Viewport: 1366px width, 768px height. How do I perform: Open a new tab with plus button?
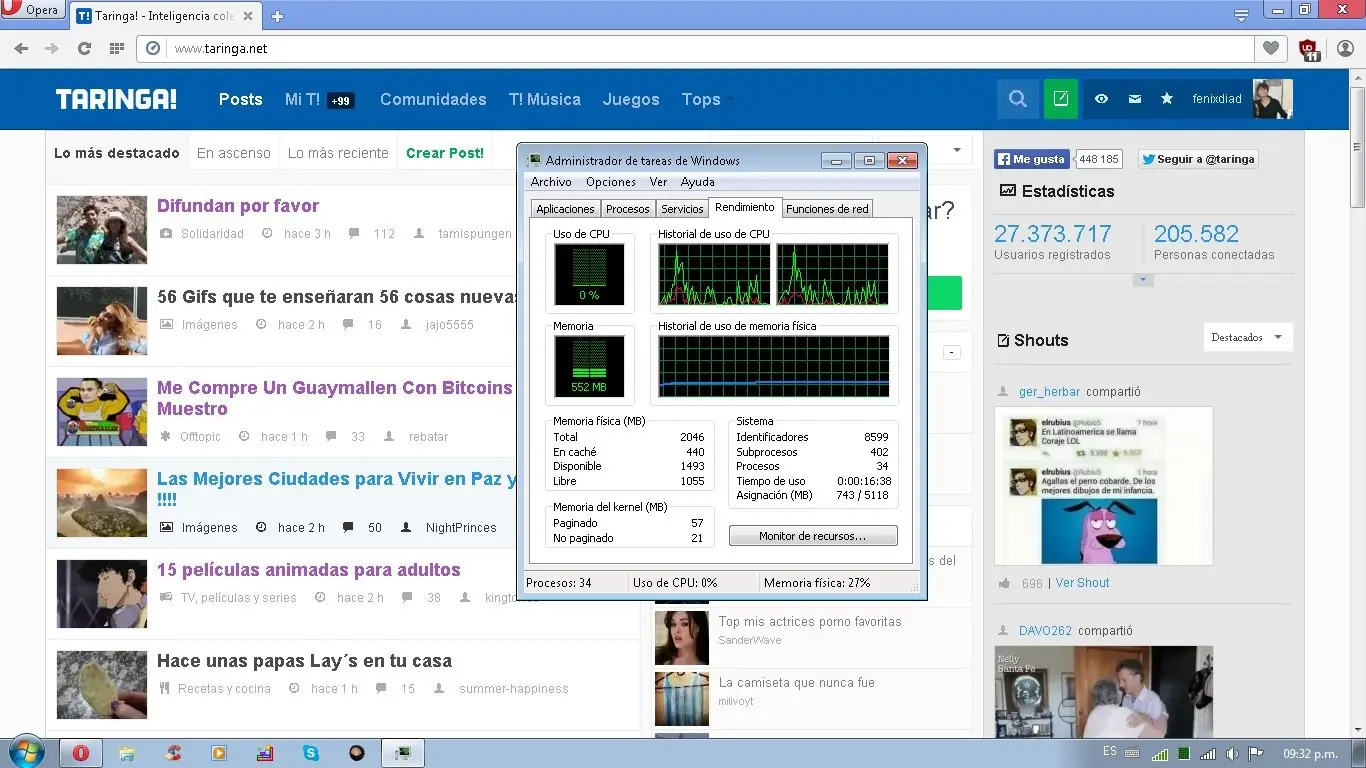click(277, 16)
